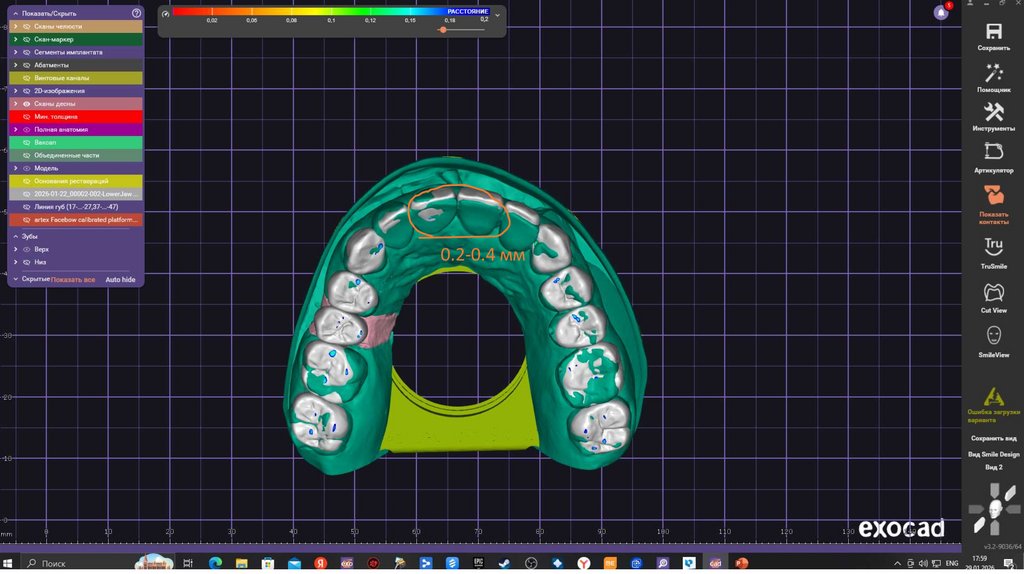The image size is (1024, 574).
Task: Collapse the Зубы section
Action: (x=16, y=236)
